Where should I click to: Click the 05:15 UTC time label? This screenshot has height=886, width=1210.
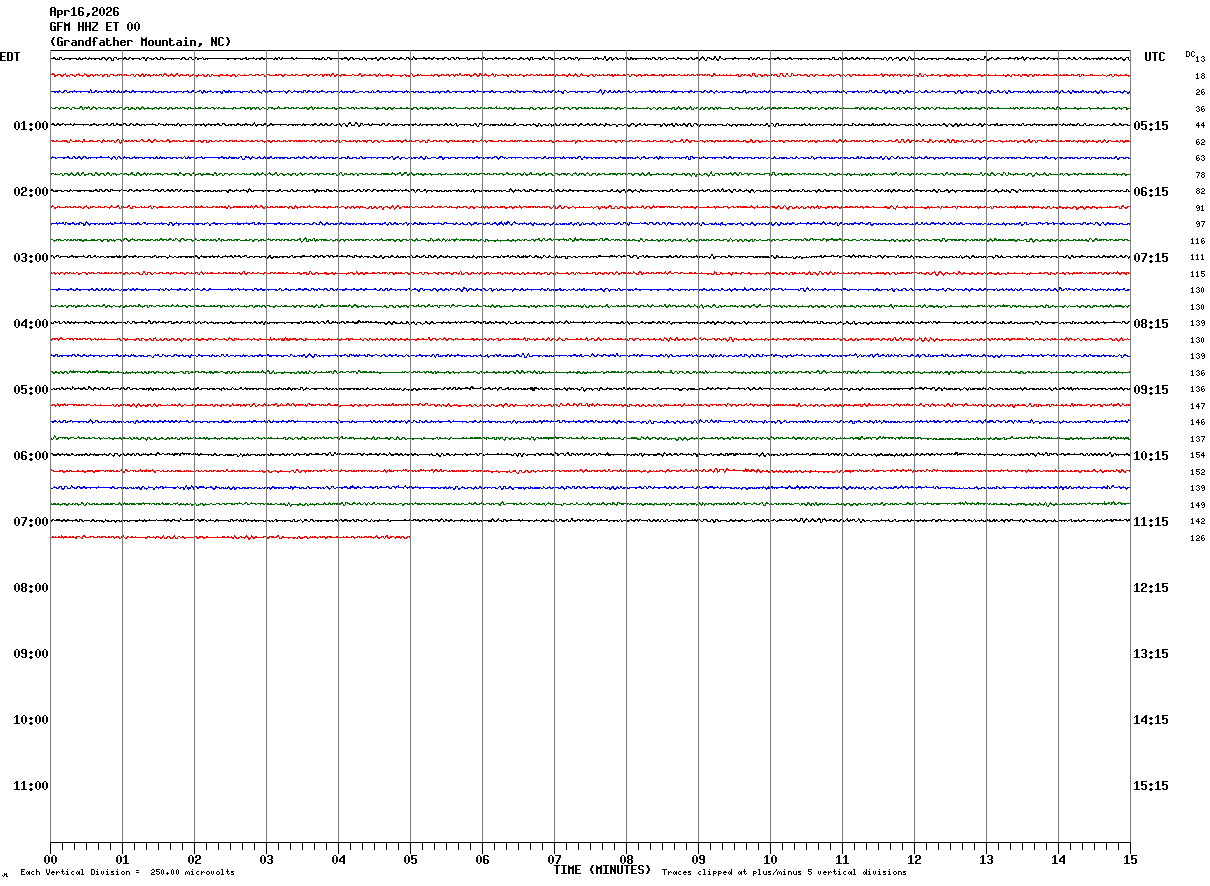click(1150, 126)
